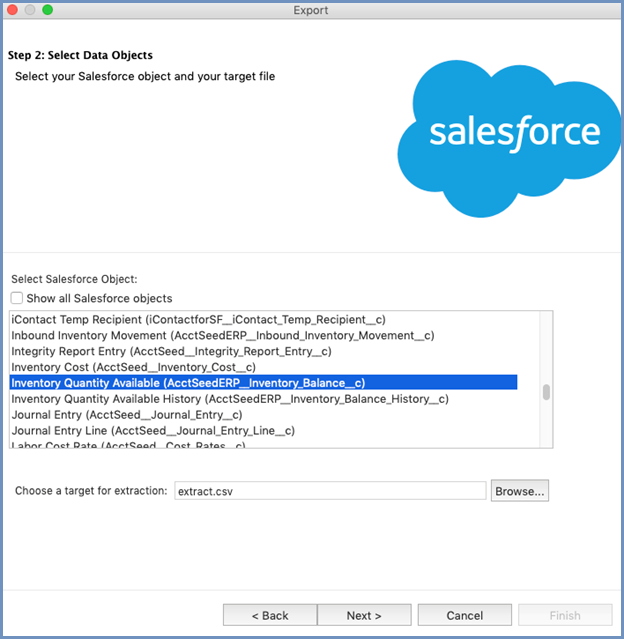Choose Integrity Report Entry in list

point(264,351)
